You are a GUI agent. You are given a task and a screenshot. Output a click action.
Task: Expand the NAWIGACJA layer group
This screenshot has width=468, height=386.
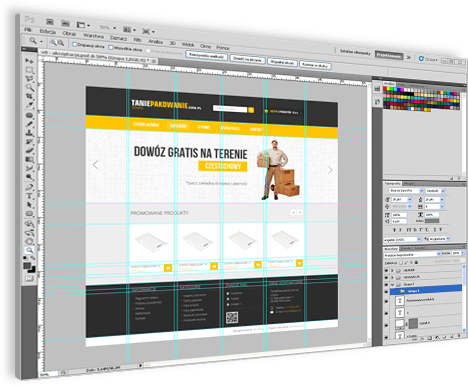[392, 277]
